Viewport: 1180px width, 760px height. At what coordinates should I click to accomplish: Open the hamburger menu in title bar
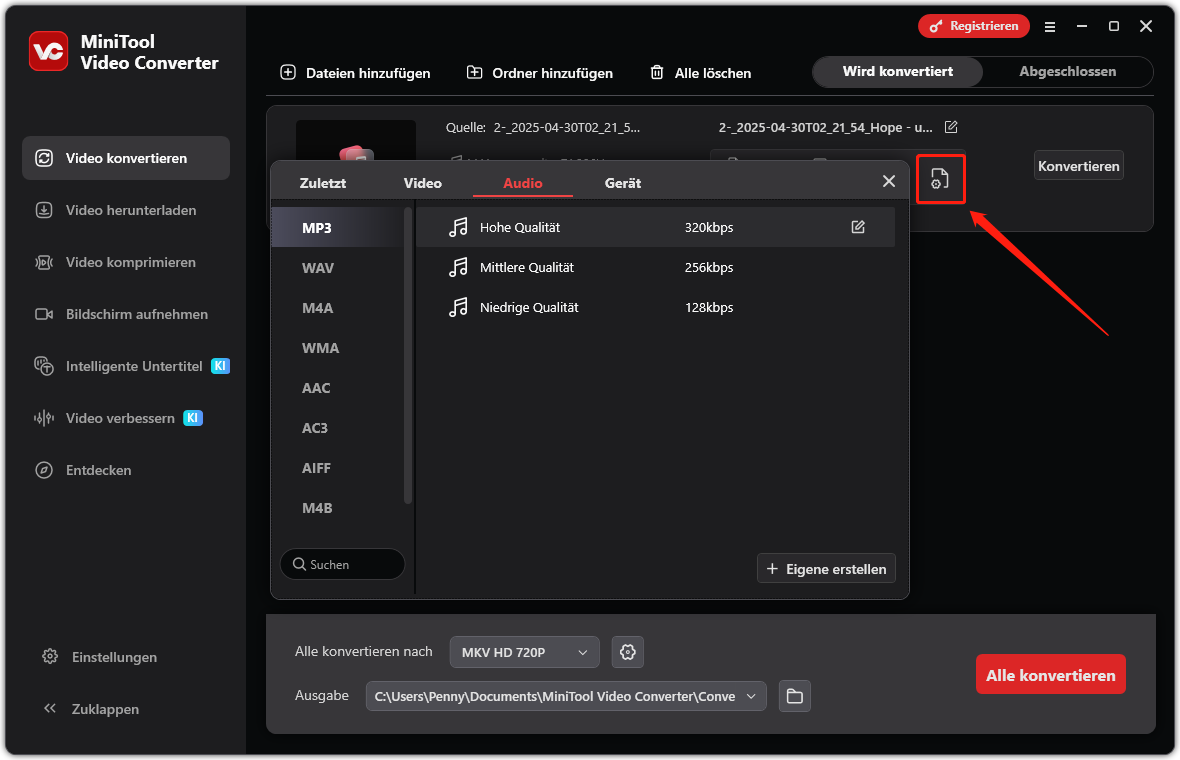(x=1049, y=26)
